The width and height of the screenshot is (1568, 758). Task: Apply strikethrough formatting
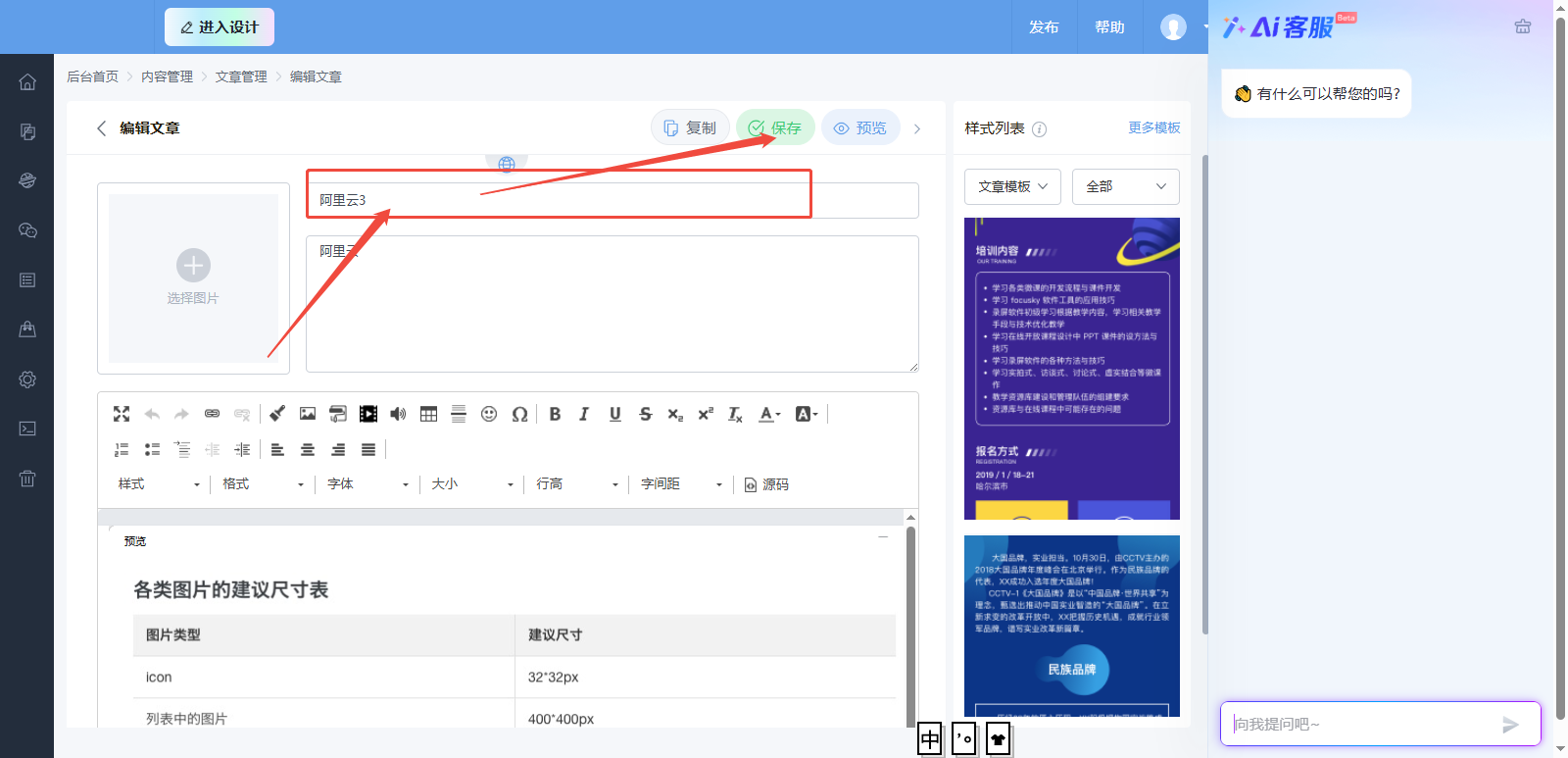pos(645,414)
